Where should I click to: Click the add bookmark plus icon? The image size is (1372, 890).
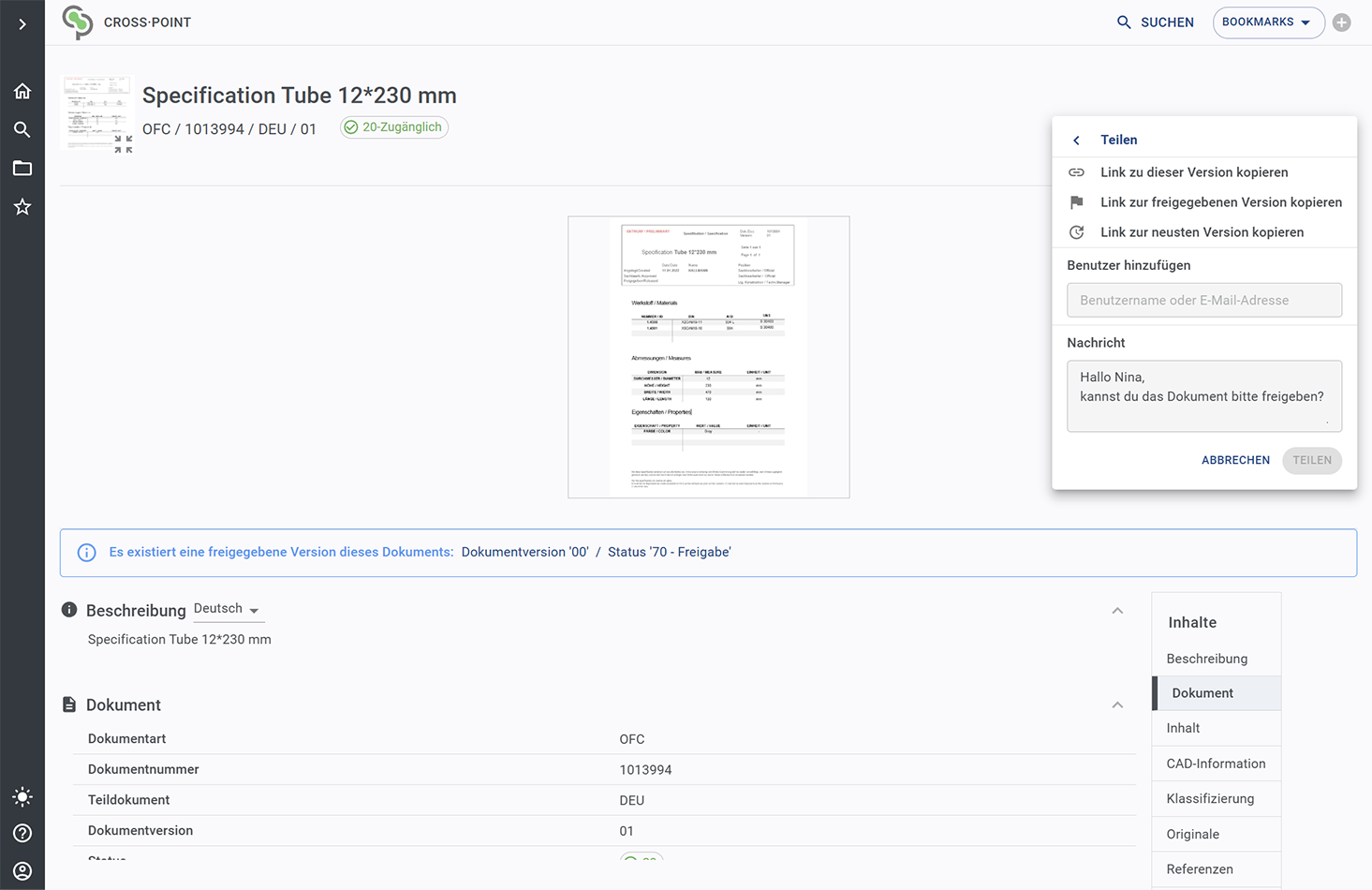(x=1342, y=22)
